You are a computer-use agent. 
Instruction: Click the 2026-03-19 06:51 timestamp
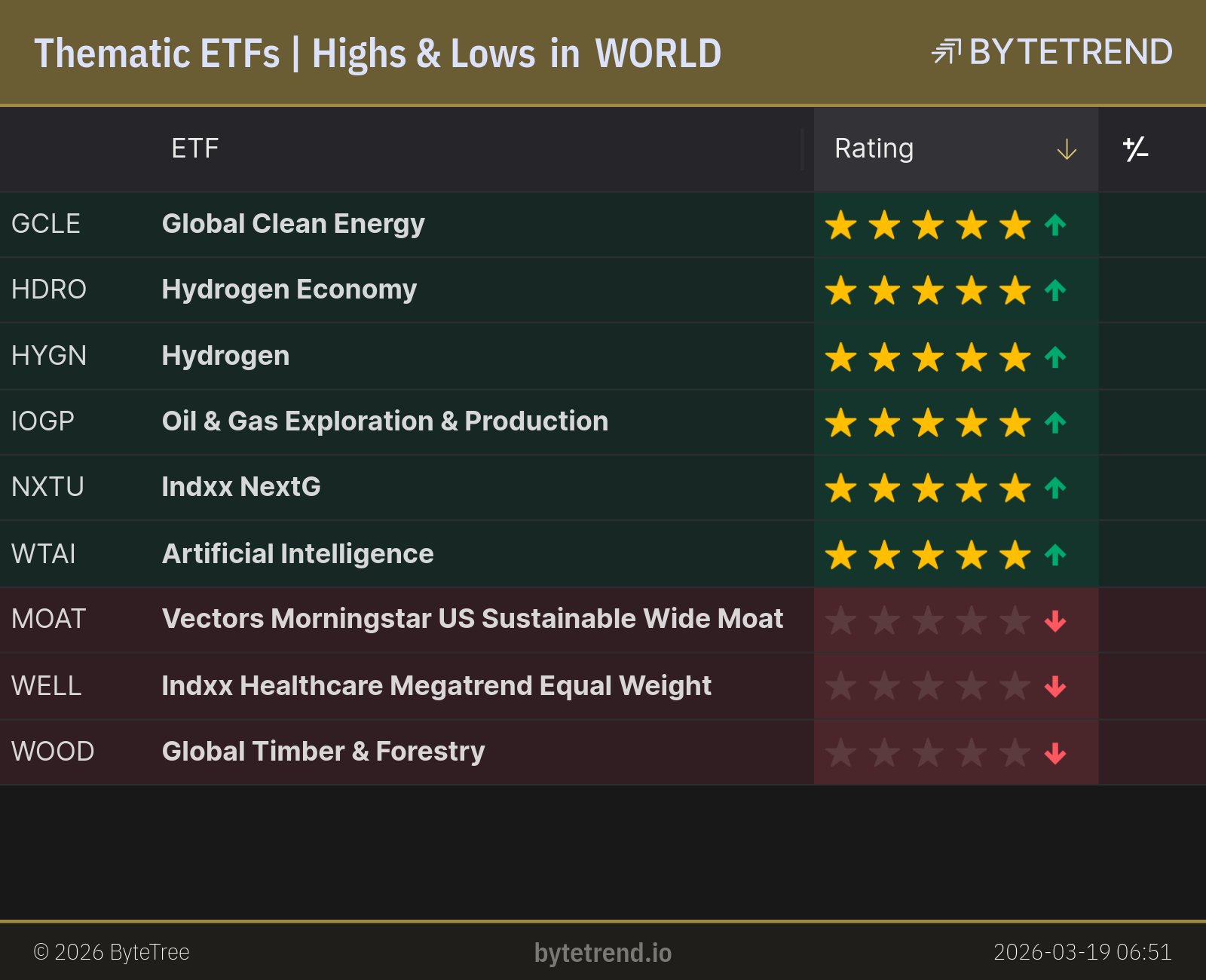(x=1083, y=952)
